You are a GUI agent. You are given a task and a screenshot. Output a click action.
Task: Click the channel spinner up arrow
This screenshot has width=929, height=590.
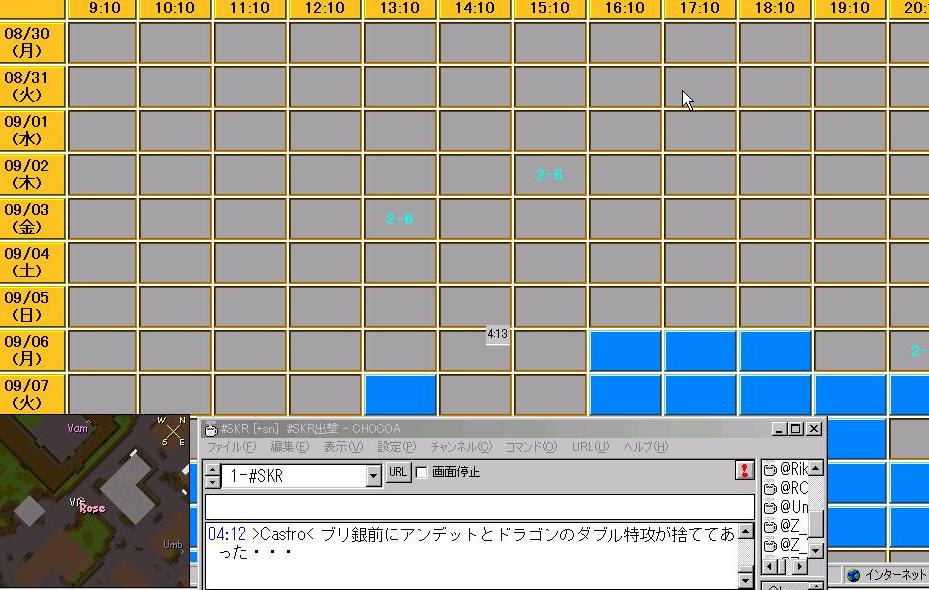coord(213,469)
